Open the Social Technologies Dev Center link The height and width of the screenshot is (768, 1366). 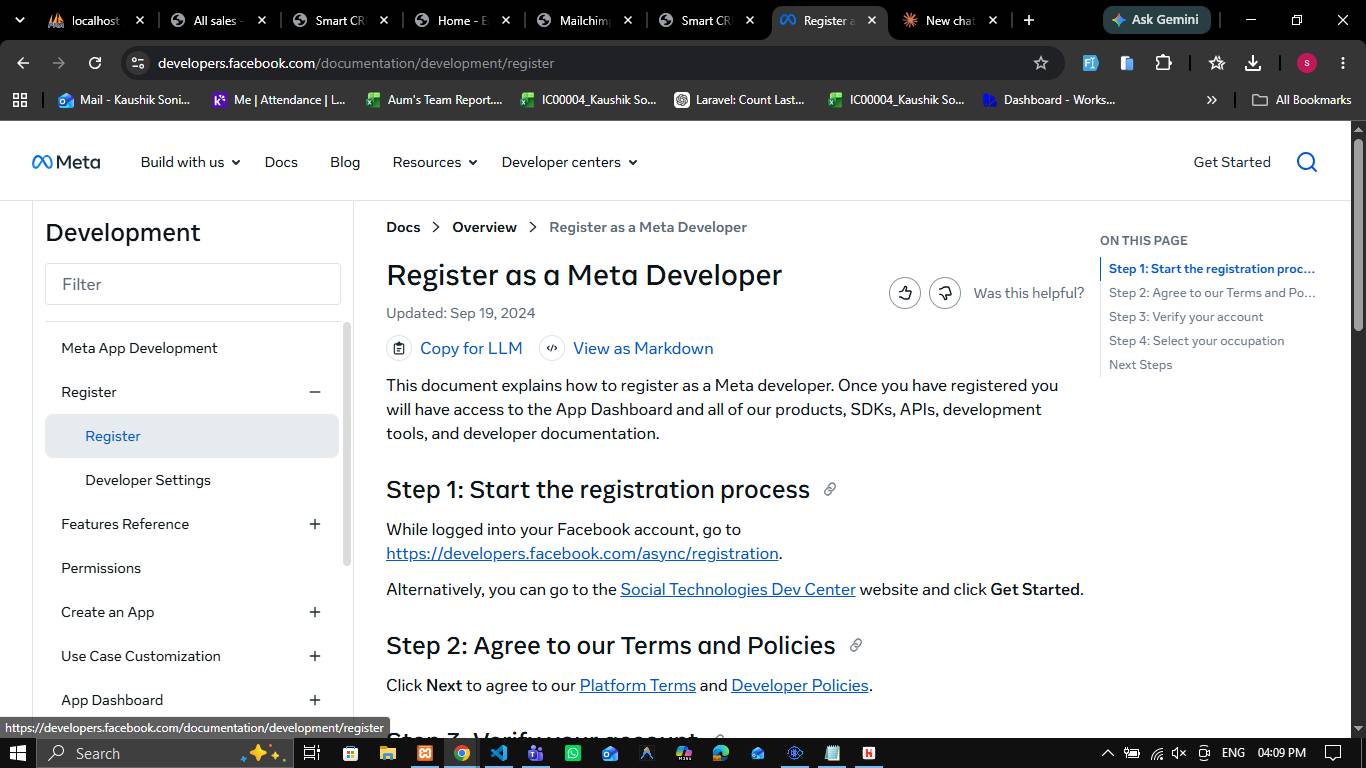738,589
